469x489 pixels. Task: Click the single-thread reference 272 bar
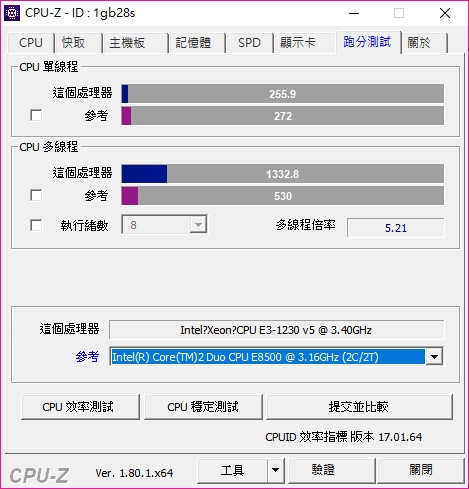[x=283, y=116]
